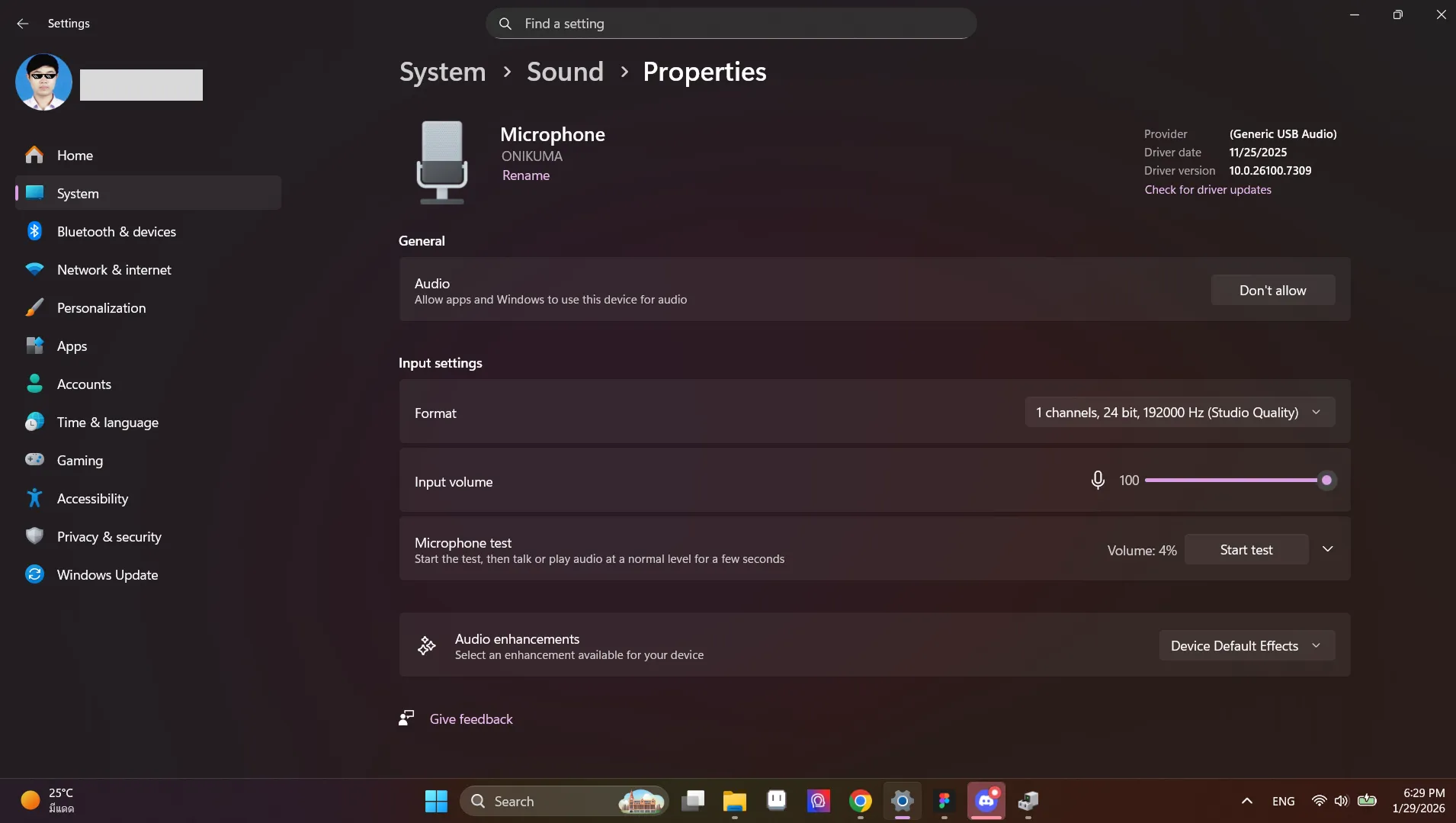This screenshot has height=823, width=1456.
Task: Open Accounts settings
Action: [x=148, y=384]
